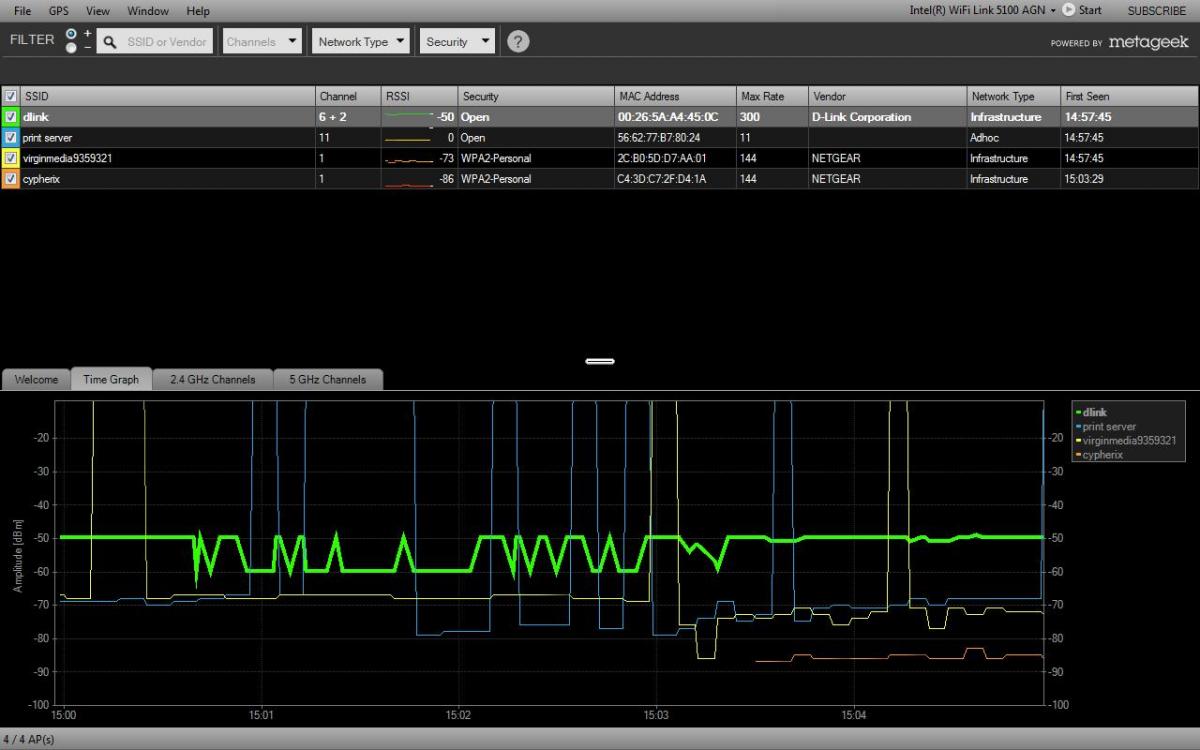Image resolution: width=1200 pixels, height=750 pixels.
Task: Select the minus filter radio button
Action: [x=71, y=47]
